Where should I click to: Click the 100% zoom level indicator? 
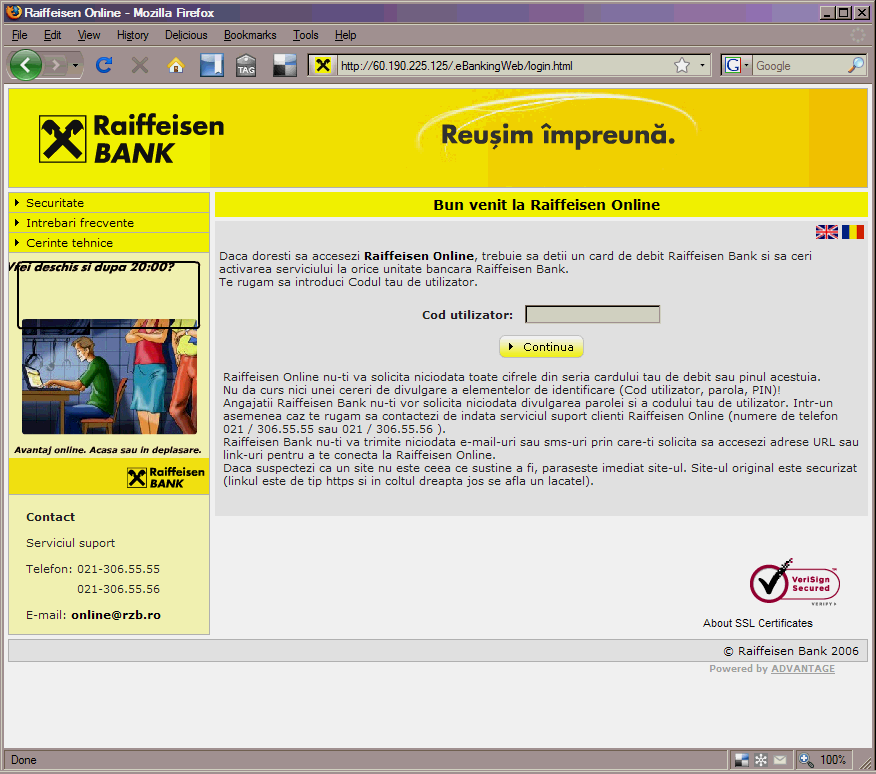[832, 760]
